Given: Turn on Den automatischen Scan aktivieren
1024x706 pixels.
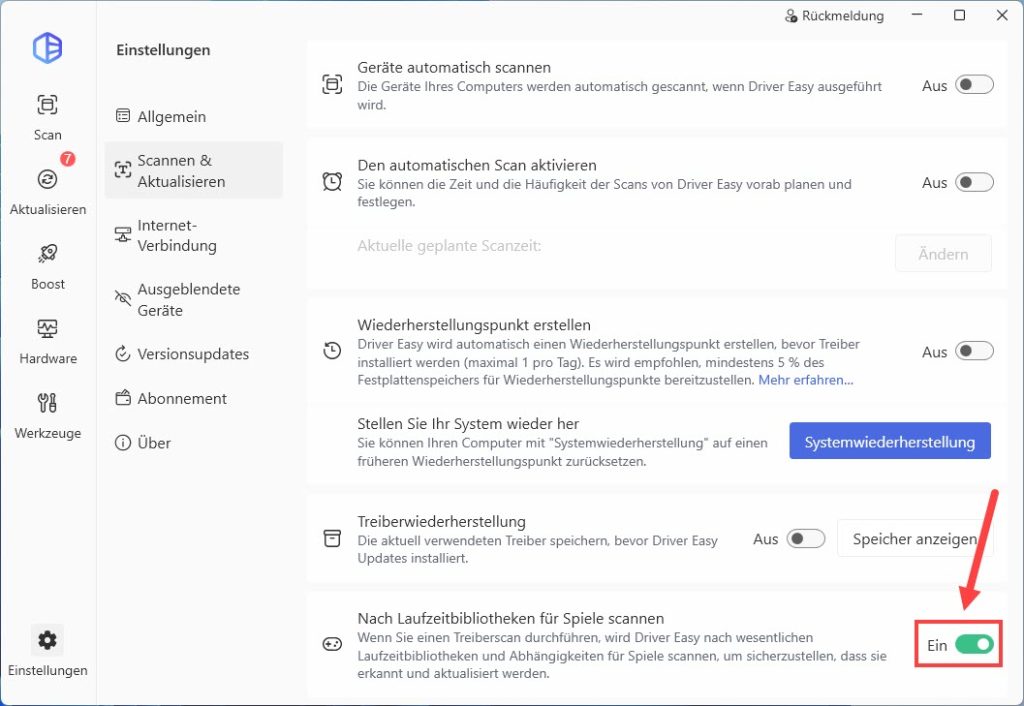Looking at the screenshot, I should pyautogui.click(x=974, y=182).
